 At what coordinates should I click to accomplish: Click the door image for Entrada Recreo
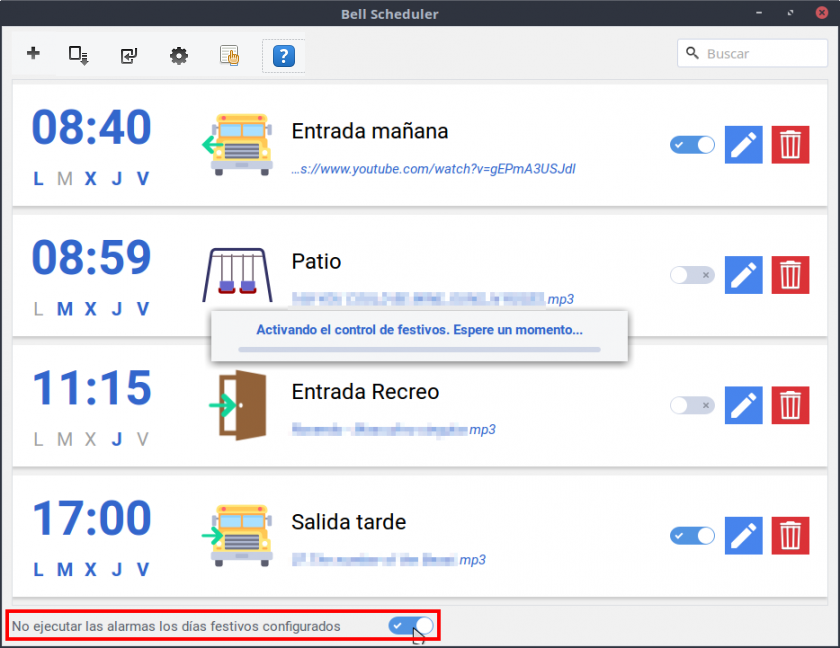click(x=238, y=405)
